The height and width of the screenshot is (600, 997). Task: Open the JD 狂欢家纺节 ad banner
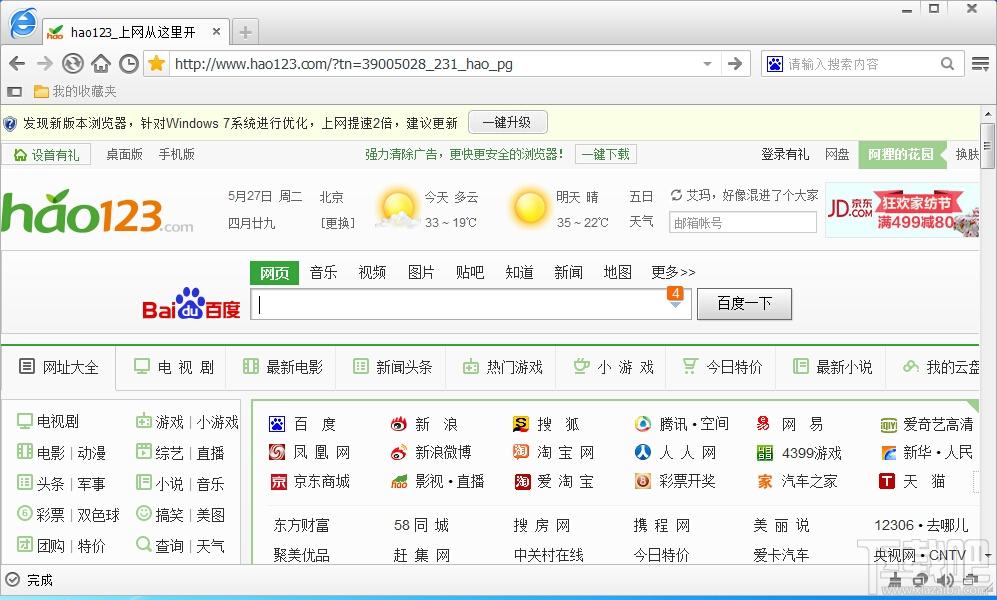click(x=902, y=211)
